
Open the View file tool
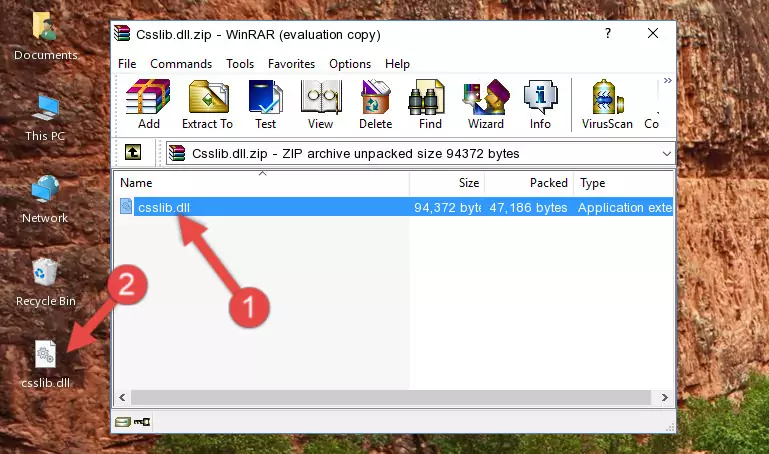(x=321, y=104)
